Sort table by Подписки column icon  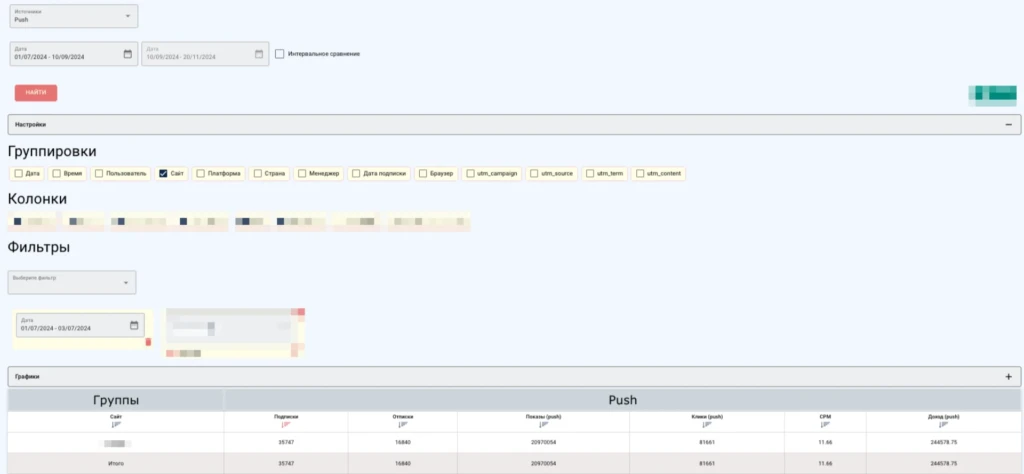[x=285, y=424]
